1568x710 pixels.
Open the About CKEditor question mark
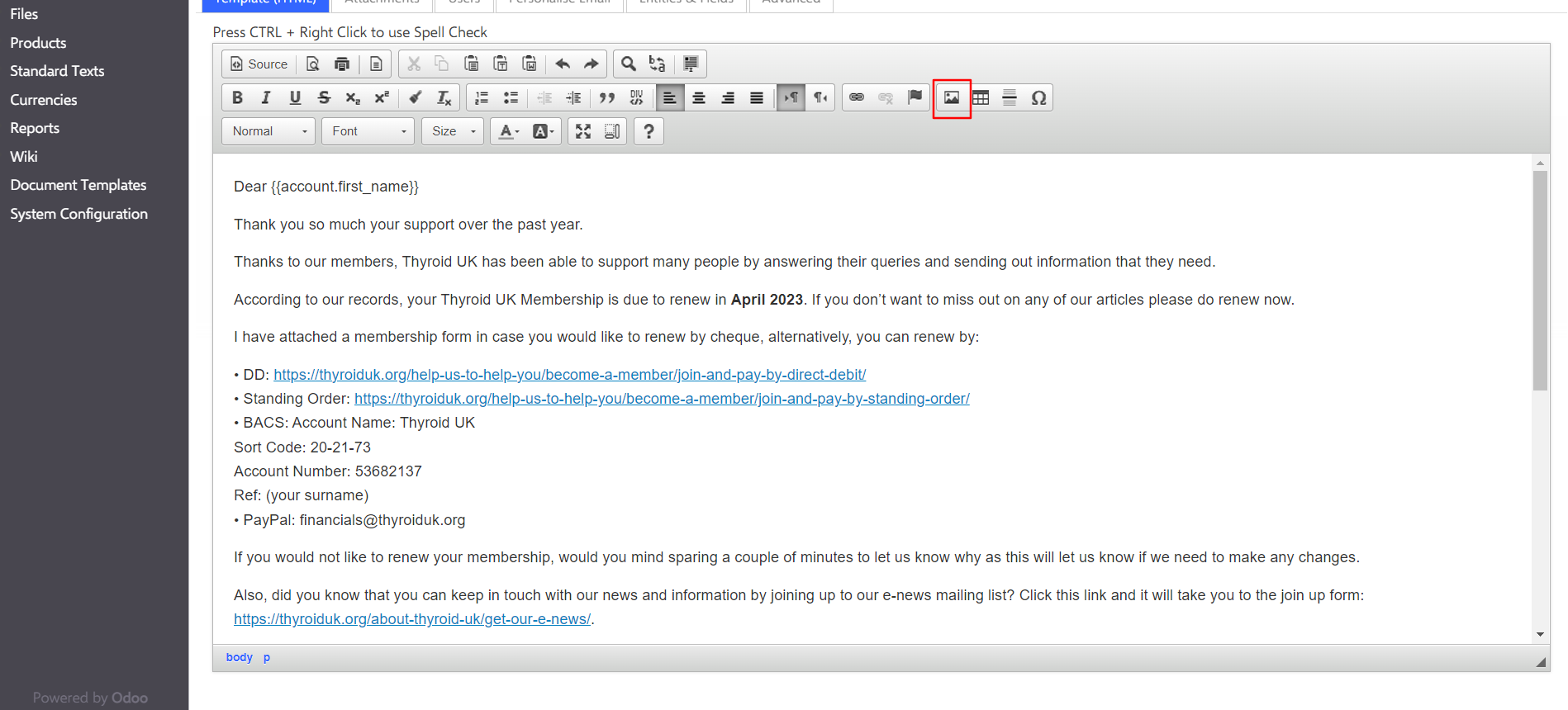pos(649,131)
